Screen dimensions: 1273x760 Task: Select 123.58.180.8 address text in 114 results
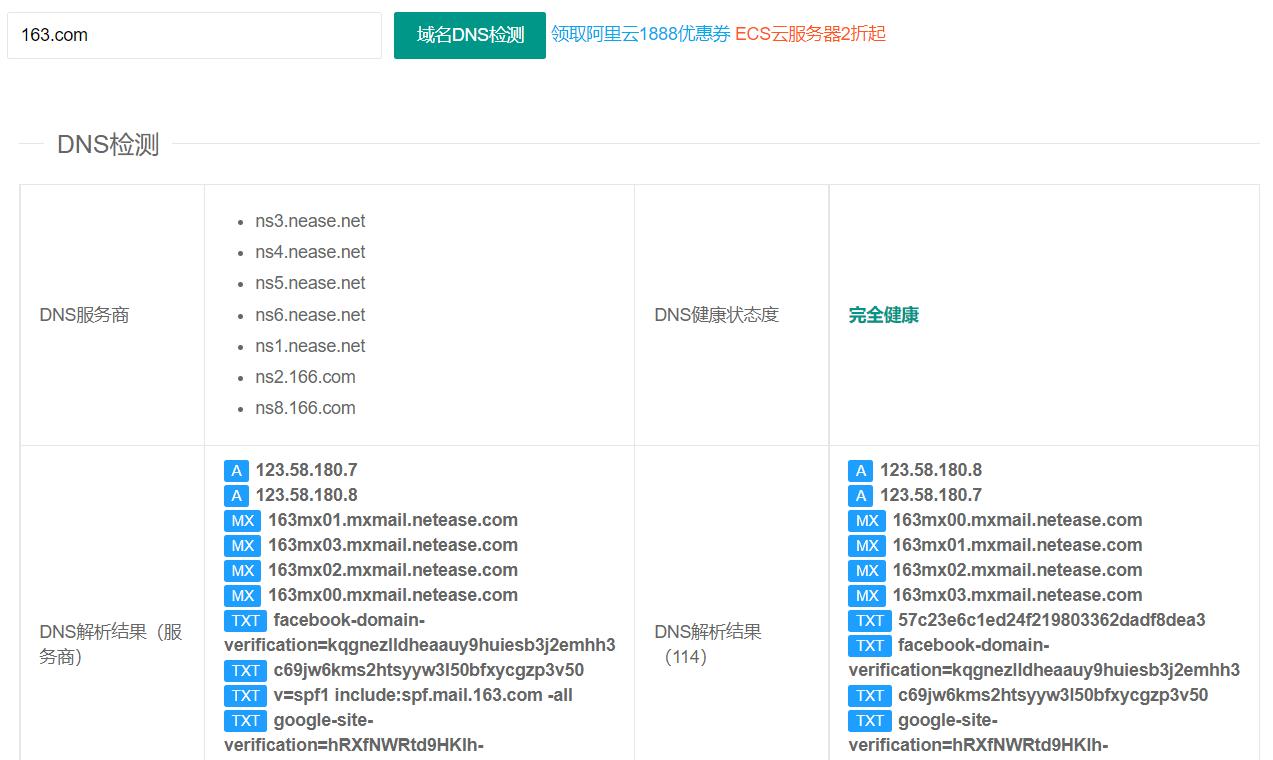click(x=931, y=470)
